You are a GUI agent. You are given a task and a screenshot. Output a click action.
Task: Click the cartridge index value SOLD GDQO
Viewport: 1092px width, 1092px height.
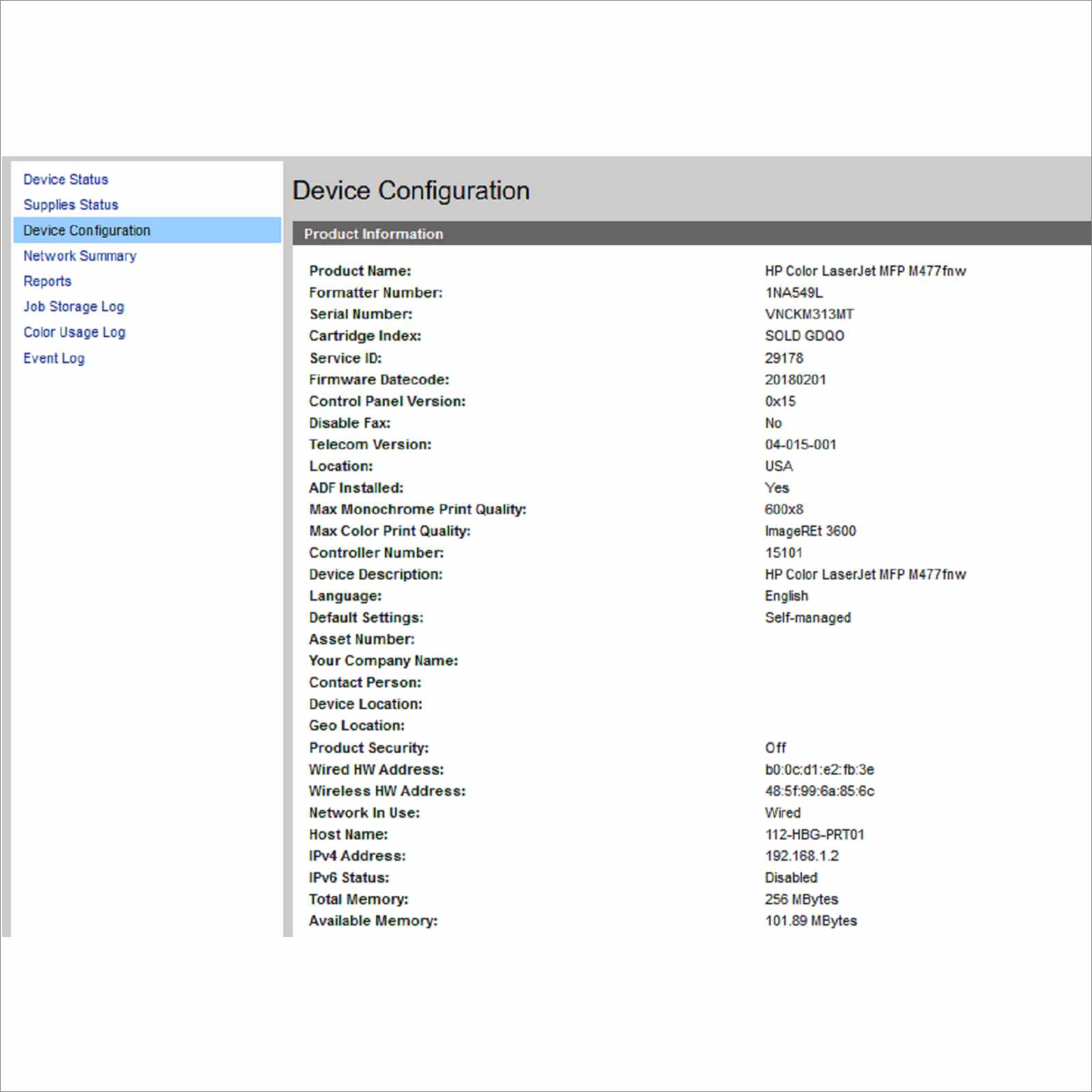tap(805, 336)
